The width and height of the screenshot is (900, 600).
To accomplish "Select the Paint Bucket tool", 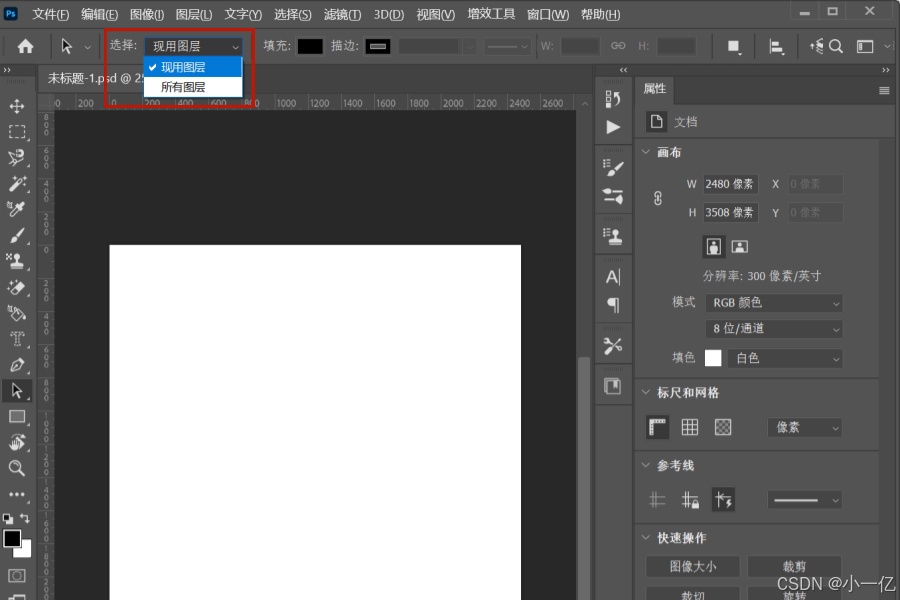I will click(17, 313).
